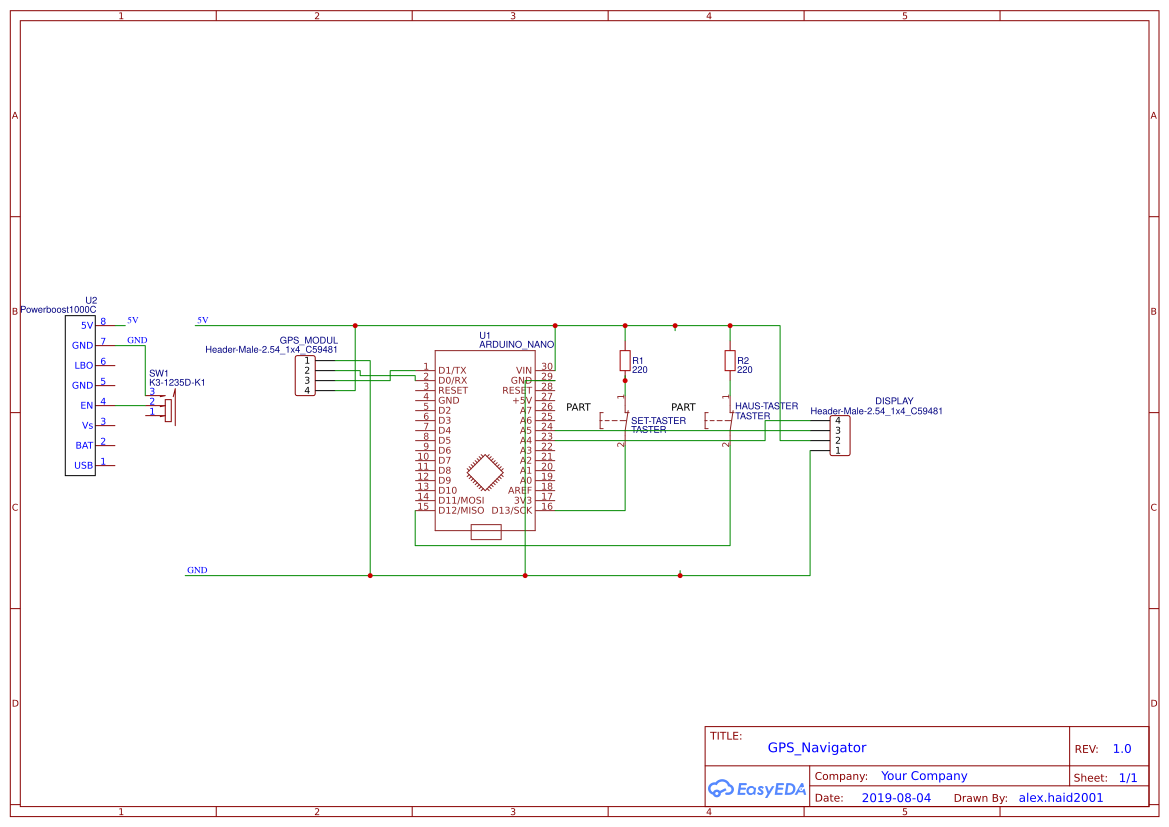Click the date field 2019-08-04
Viewport: 1169px width, 827px height.
click(897, 797)
